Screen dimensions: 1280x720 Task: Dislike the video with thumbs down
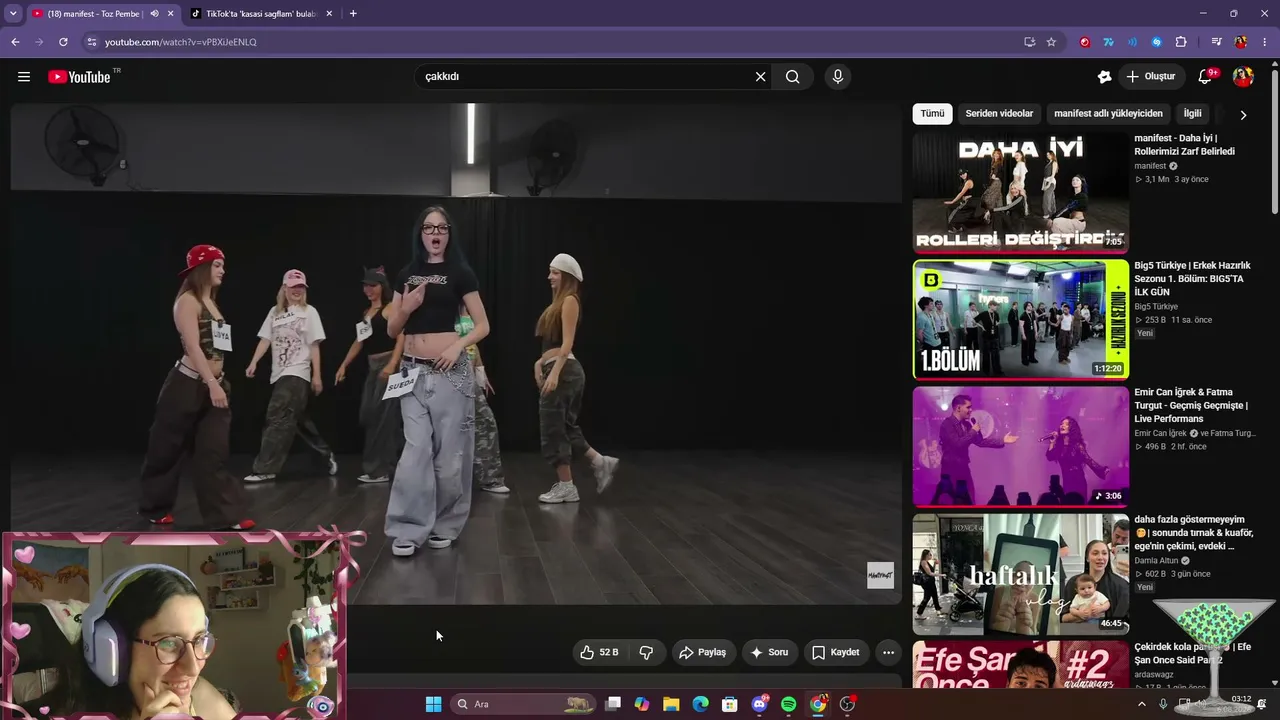tap(646, 652)
